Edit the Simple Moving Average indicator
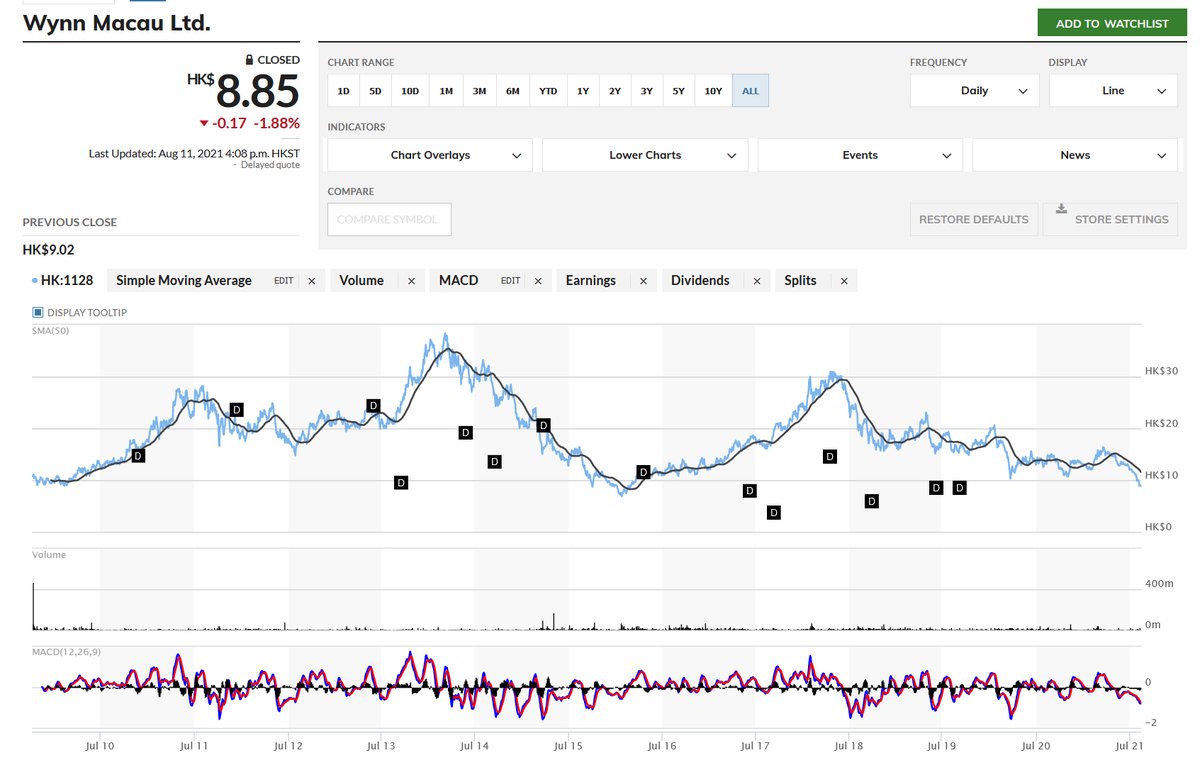Screen dimensions: 1200x765 pos(284,281)
